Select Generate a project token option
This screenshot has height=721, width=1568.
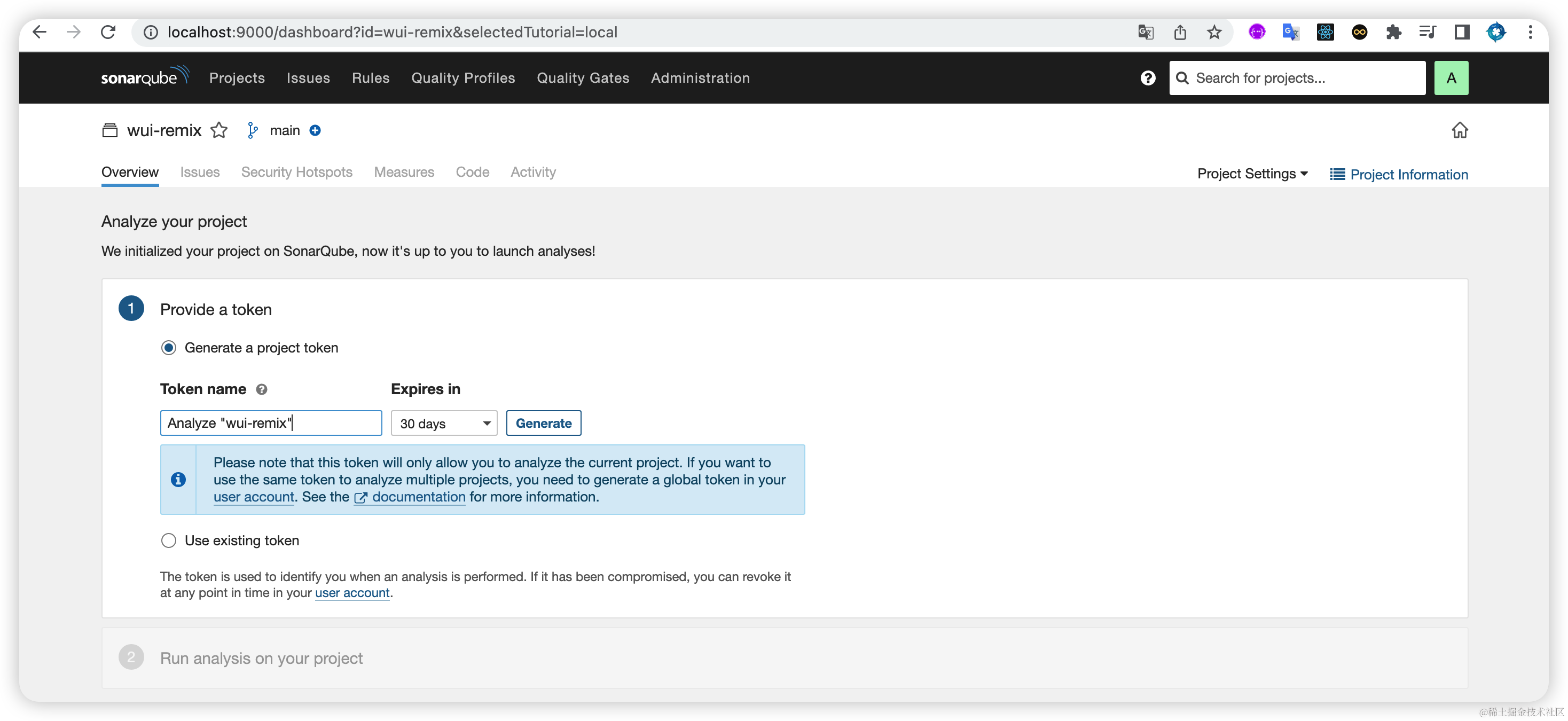click(169, 348)
